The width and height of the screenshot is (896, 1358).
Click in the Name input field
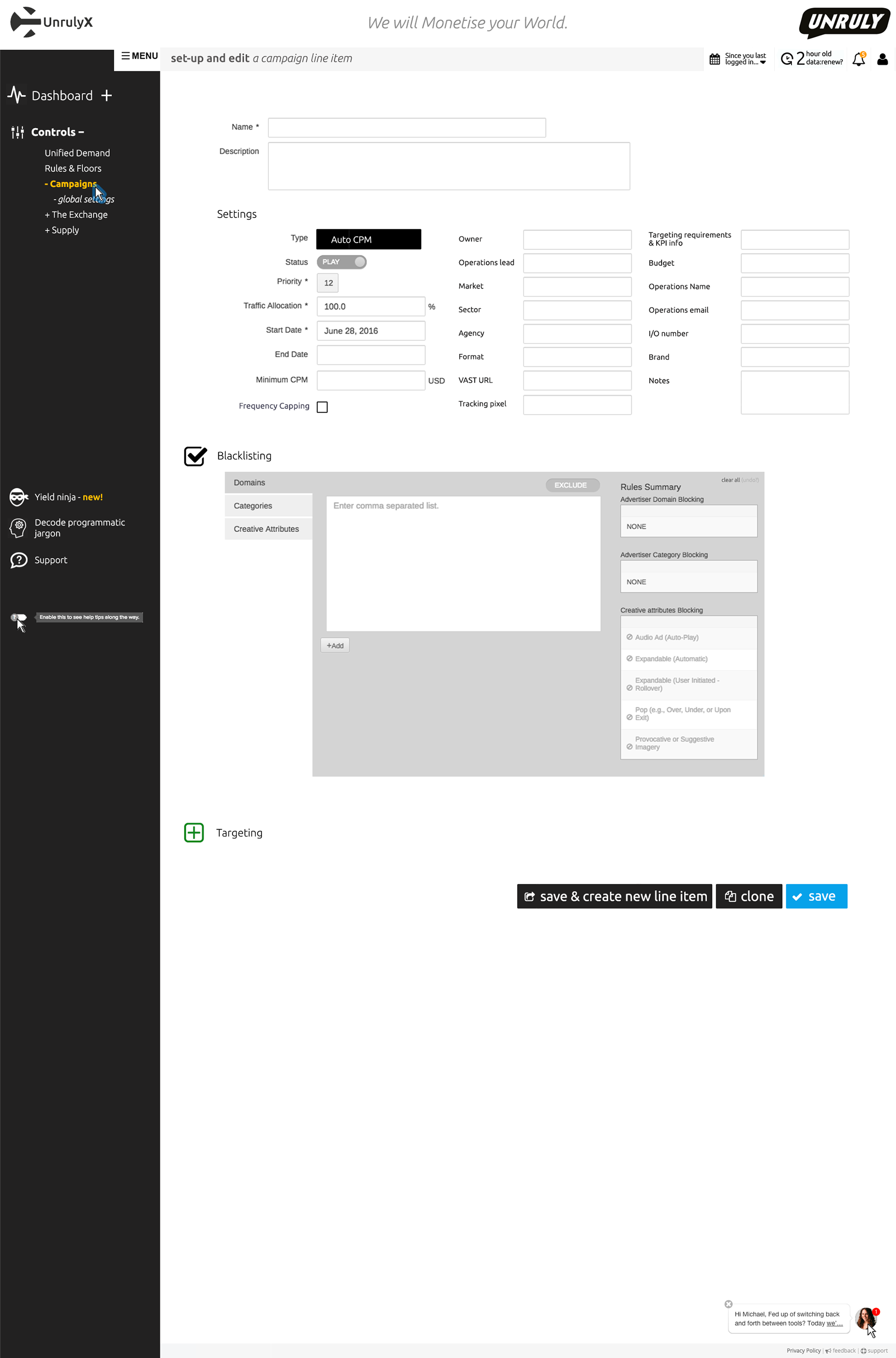[x=406, y=127]
